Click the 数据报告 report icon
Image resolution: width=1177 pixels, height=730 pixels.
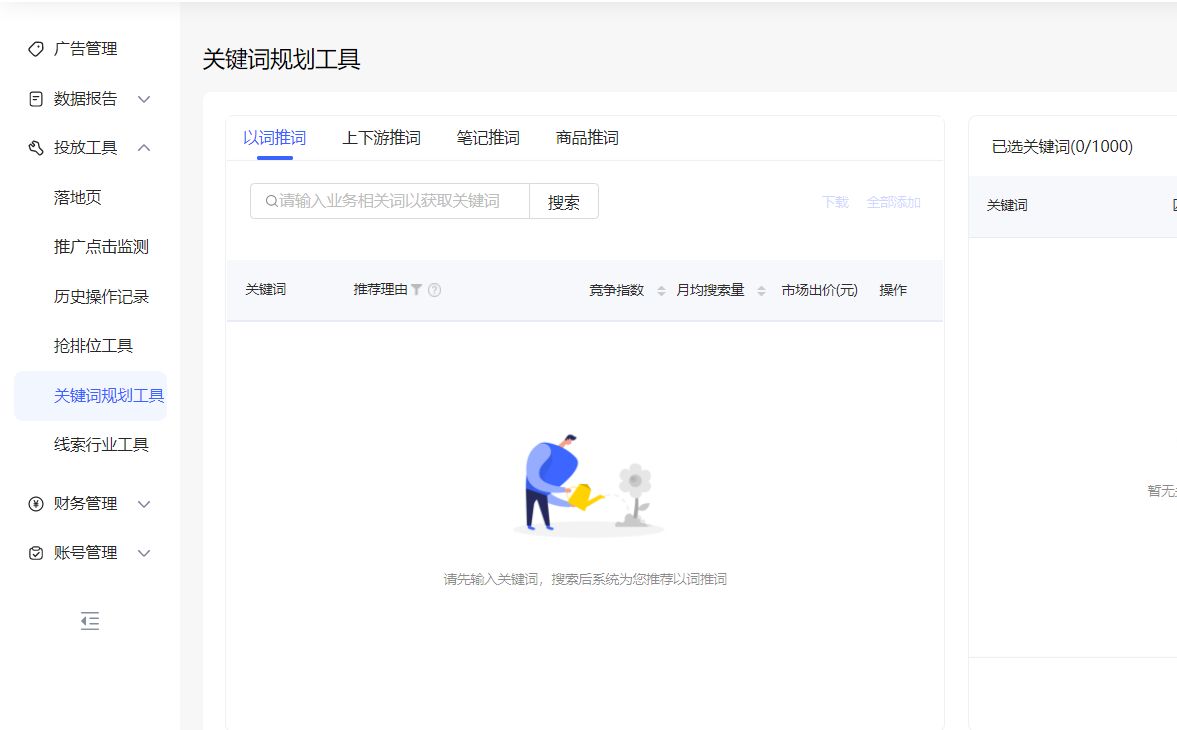[x=36, y=99]
